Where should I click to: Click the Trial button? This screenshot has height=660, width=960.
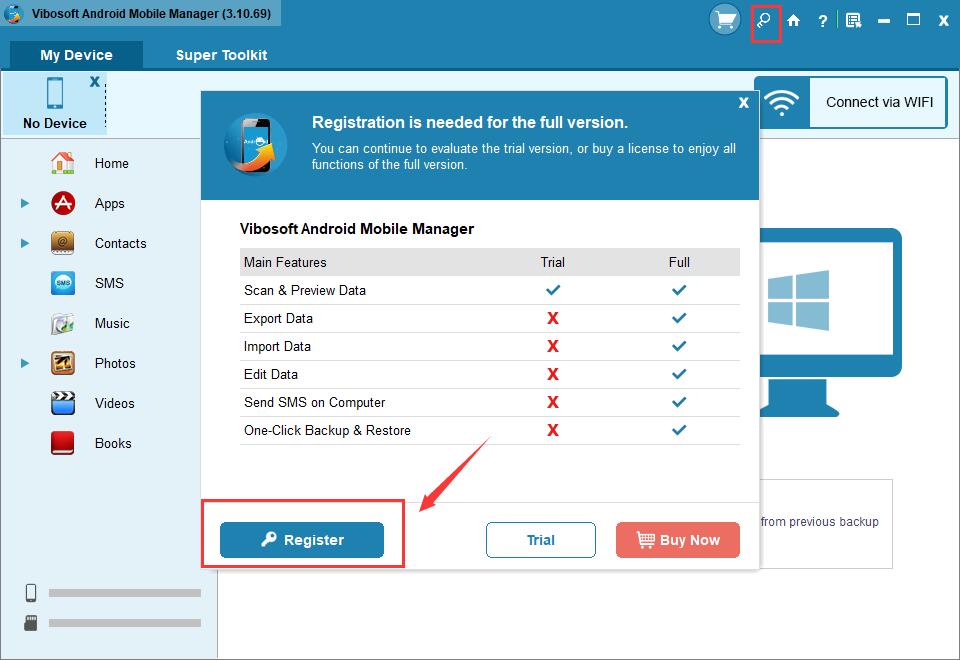click(541, 540)
